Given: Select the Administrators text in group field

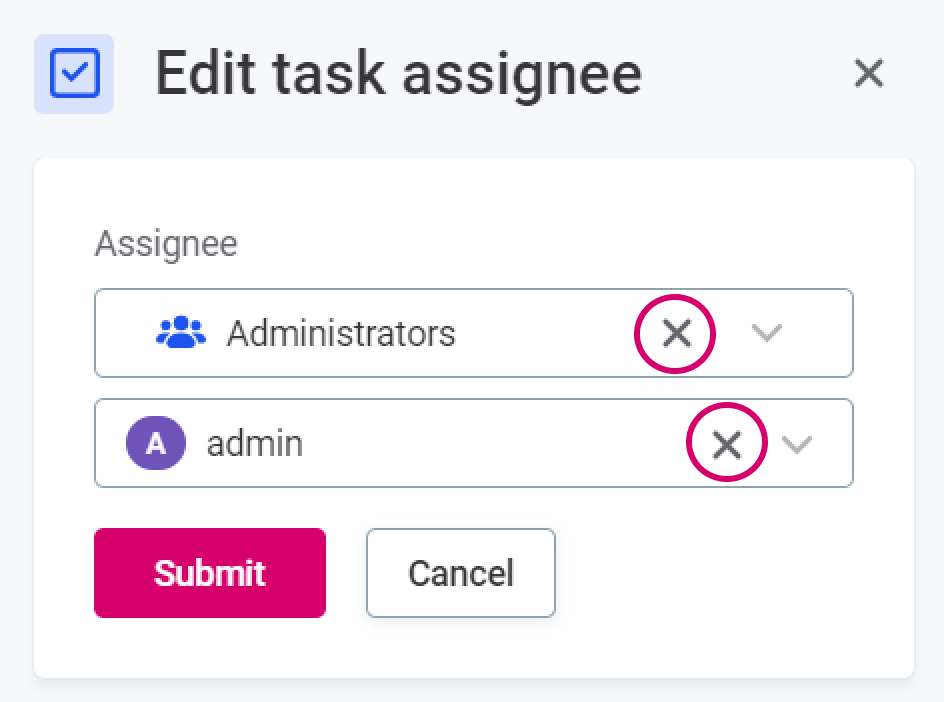Looking at the screenshot, I should point(341,333).
